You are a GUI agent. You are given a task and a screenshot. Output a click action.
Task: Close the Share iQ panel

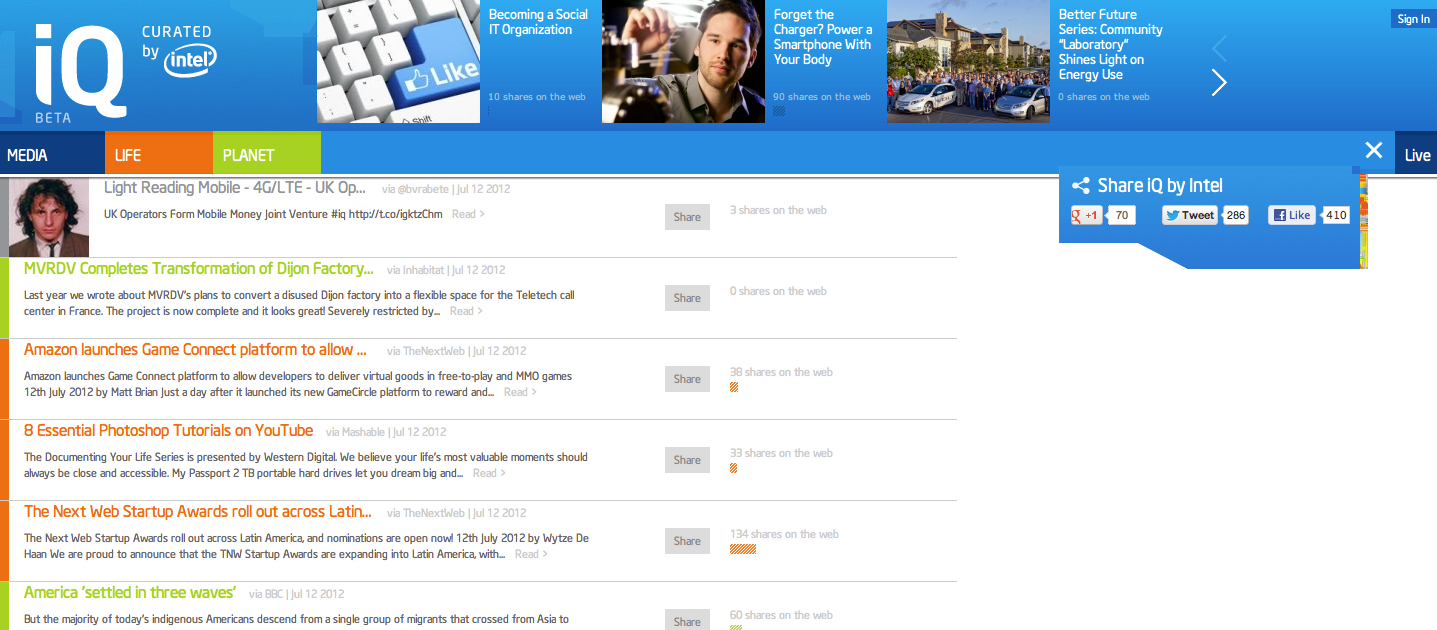coord(1374,150)
